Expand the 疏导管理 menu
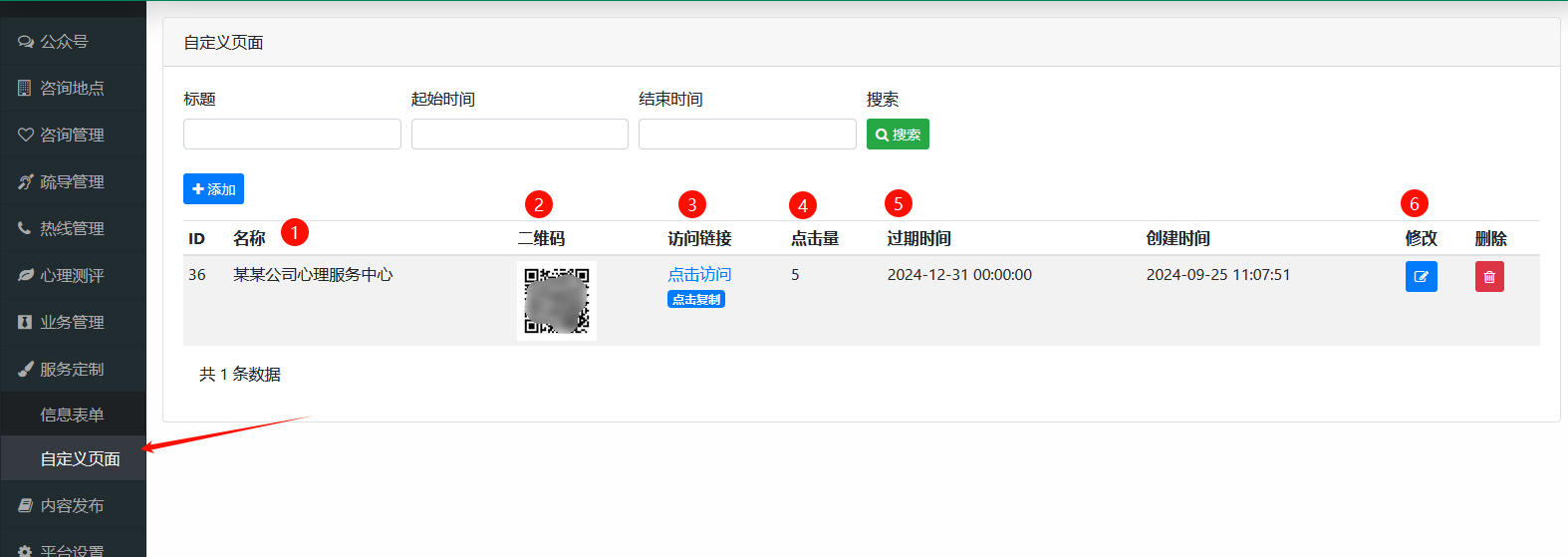This screenshot has width=1568, height=557. click(73, 182)
